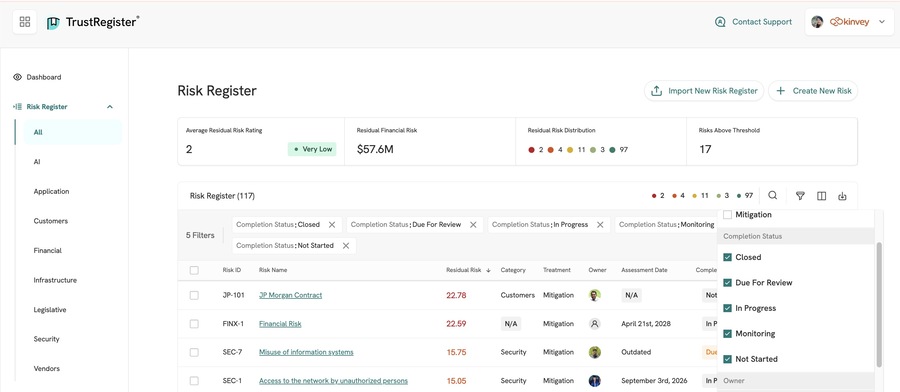Remove the Completion Status Closed filter chip
This screenshot has height=392, width=900.
point(332,225)
